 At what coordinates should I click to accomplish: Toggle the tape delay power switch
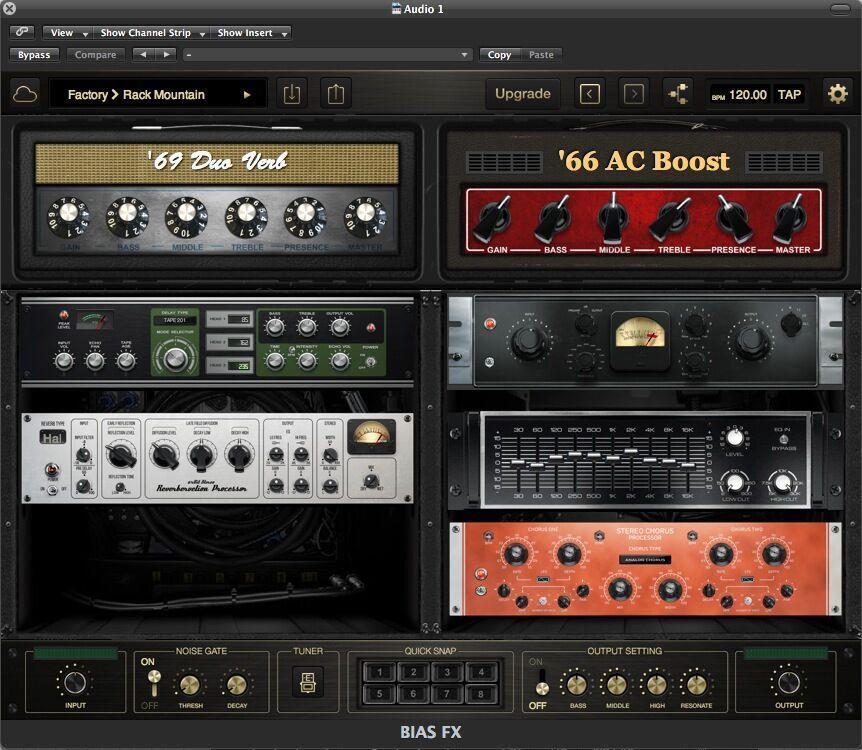[371, 361]
